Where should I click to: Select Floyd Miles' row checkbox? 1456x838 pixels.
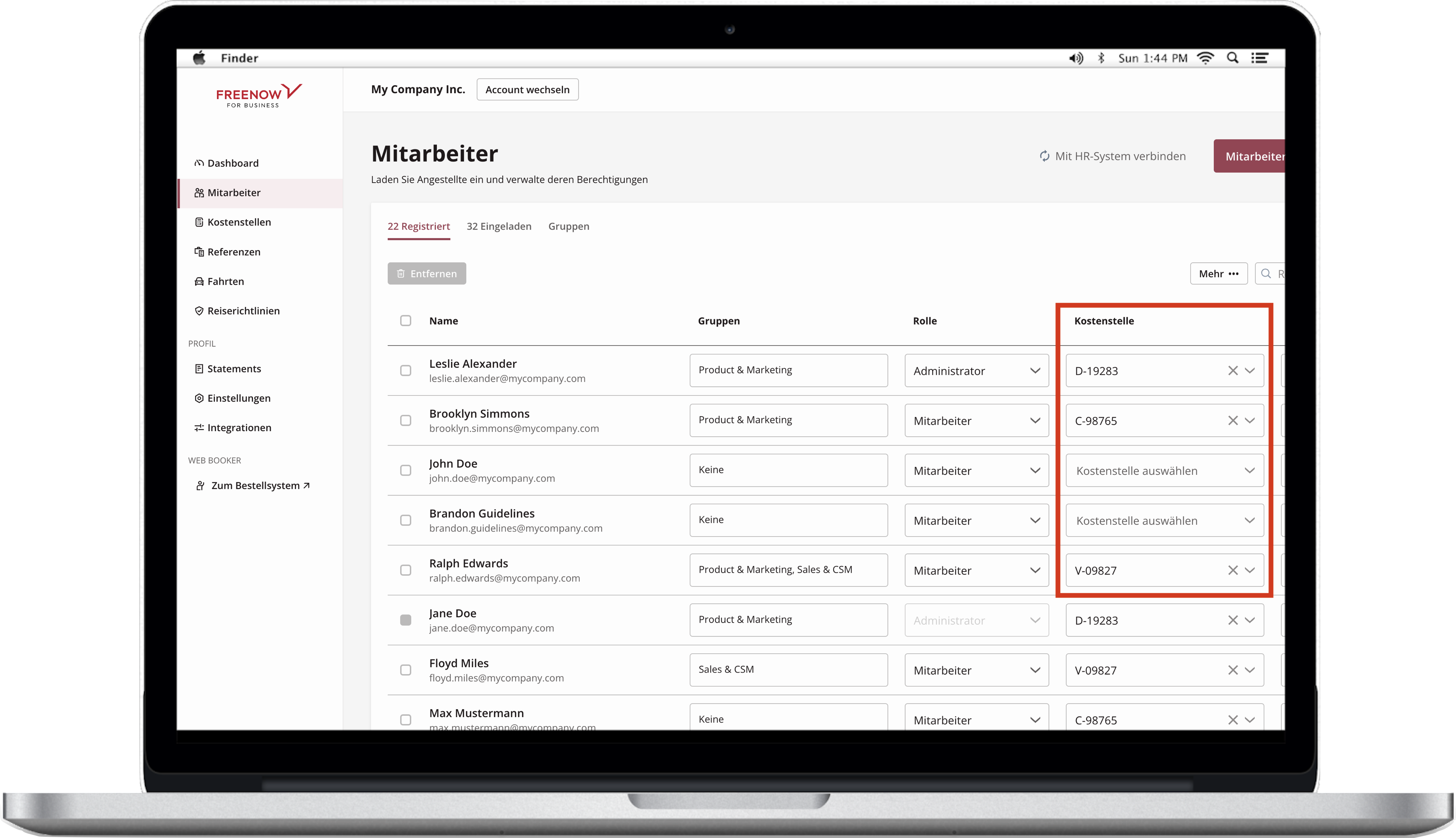(x=405, y=670)
